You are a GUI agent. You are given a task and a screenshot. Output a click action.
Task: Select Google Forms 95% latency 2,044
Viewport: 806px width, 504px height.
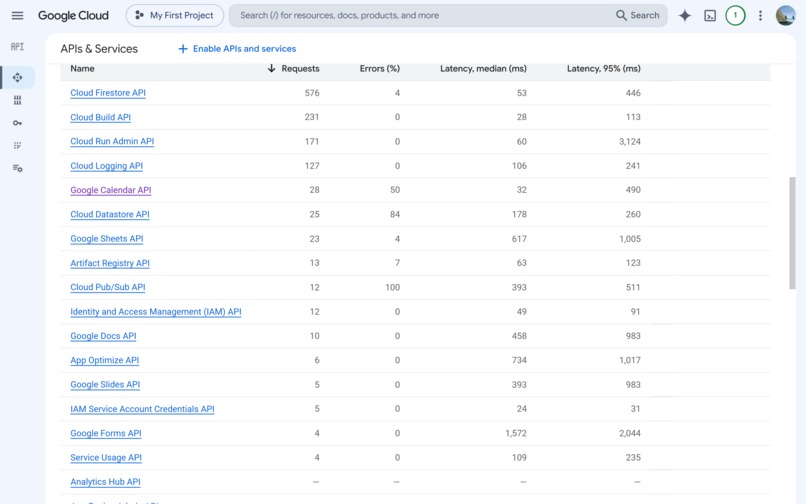tap(630, 433)
